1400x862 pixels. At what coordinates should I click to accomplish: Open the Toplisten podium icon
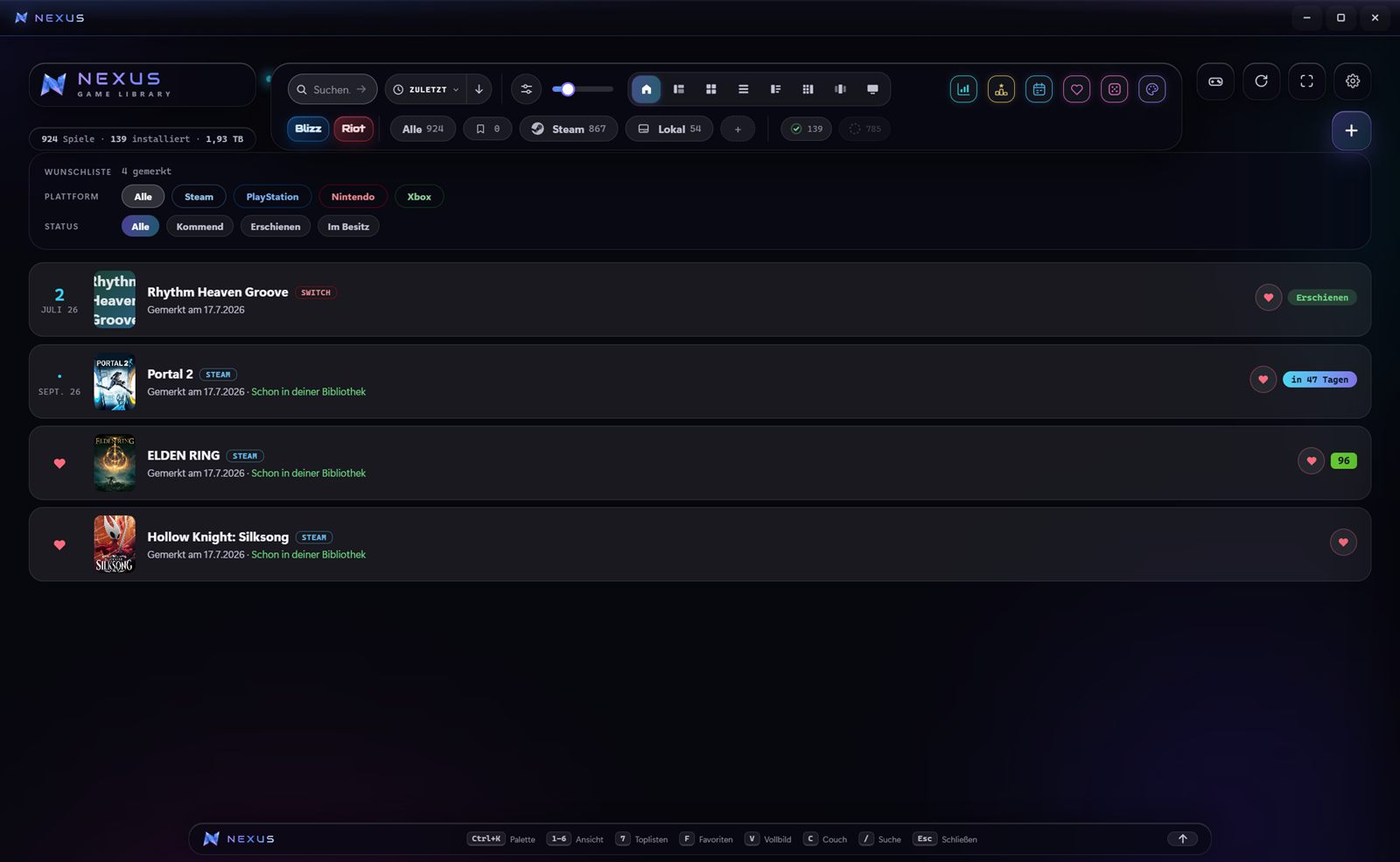pos(1001,89)
